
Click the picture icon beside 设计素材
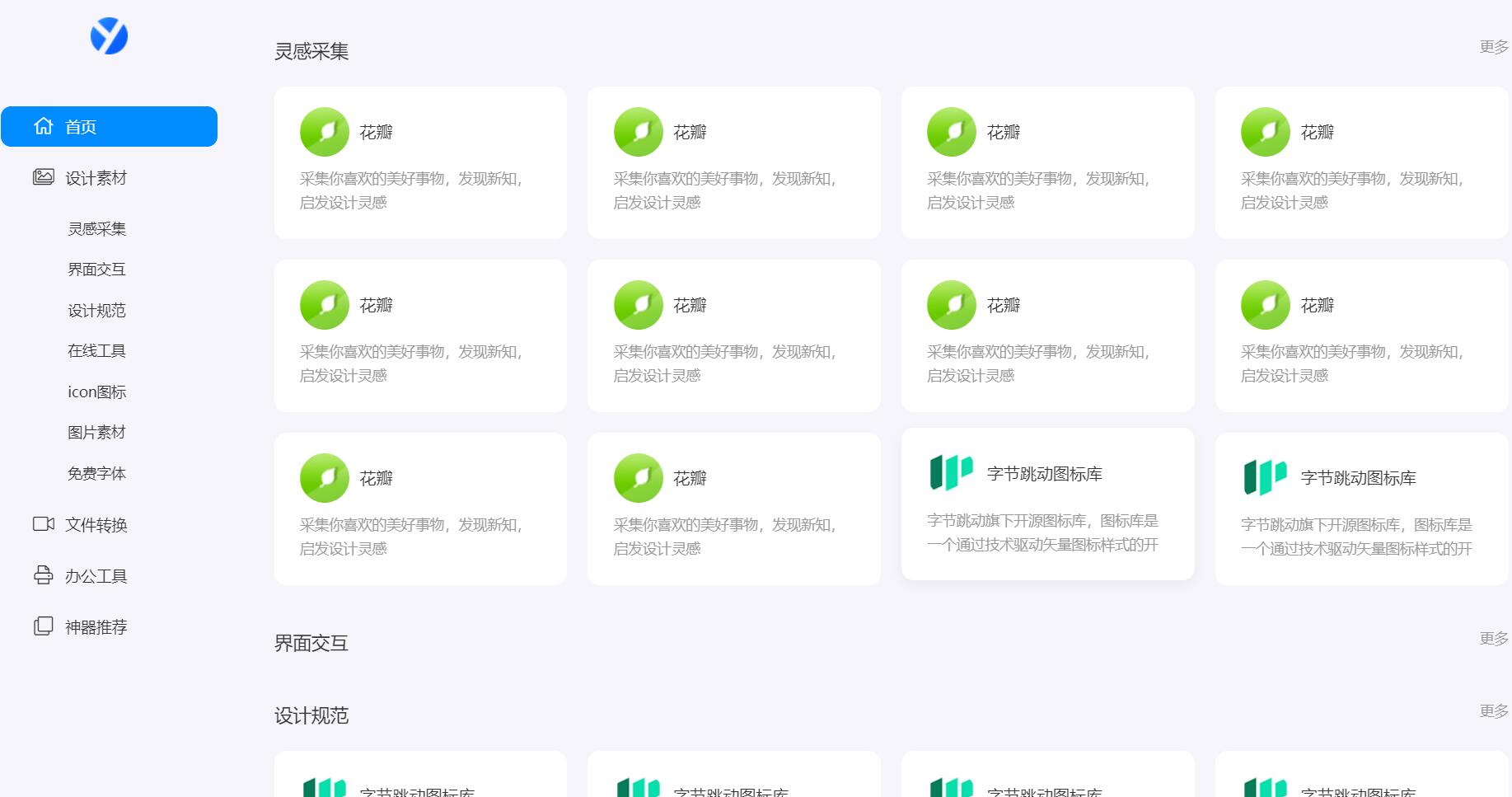click(x=43, y=177)
